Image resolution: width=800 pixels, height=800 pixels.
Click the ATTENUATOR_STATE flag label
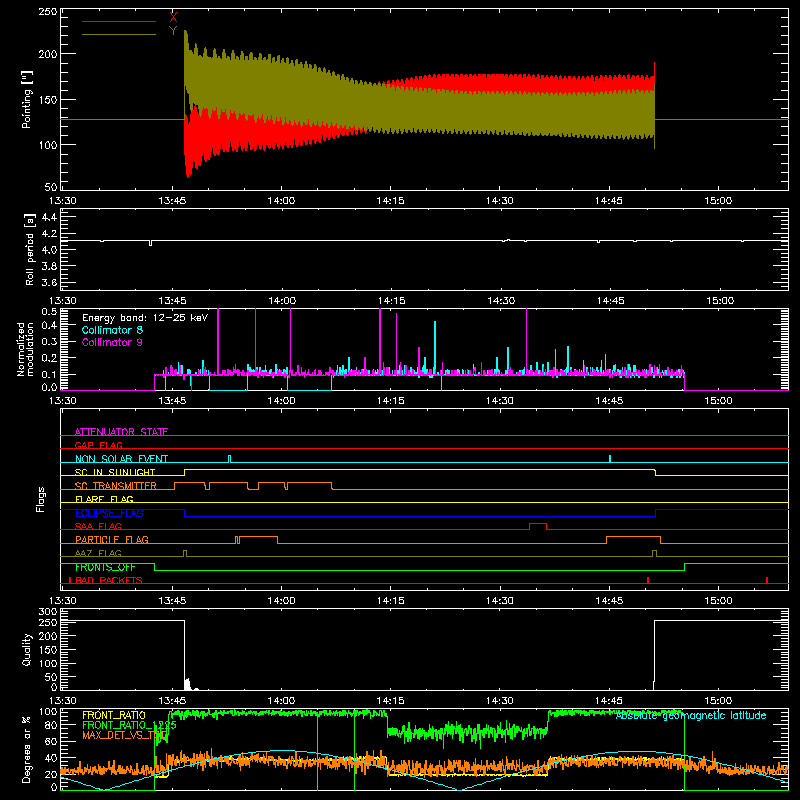[x=121, y=432]
